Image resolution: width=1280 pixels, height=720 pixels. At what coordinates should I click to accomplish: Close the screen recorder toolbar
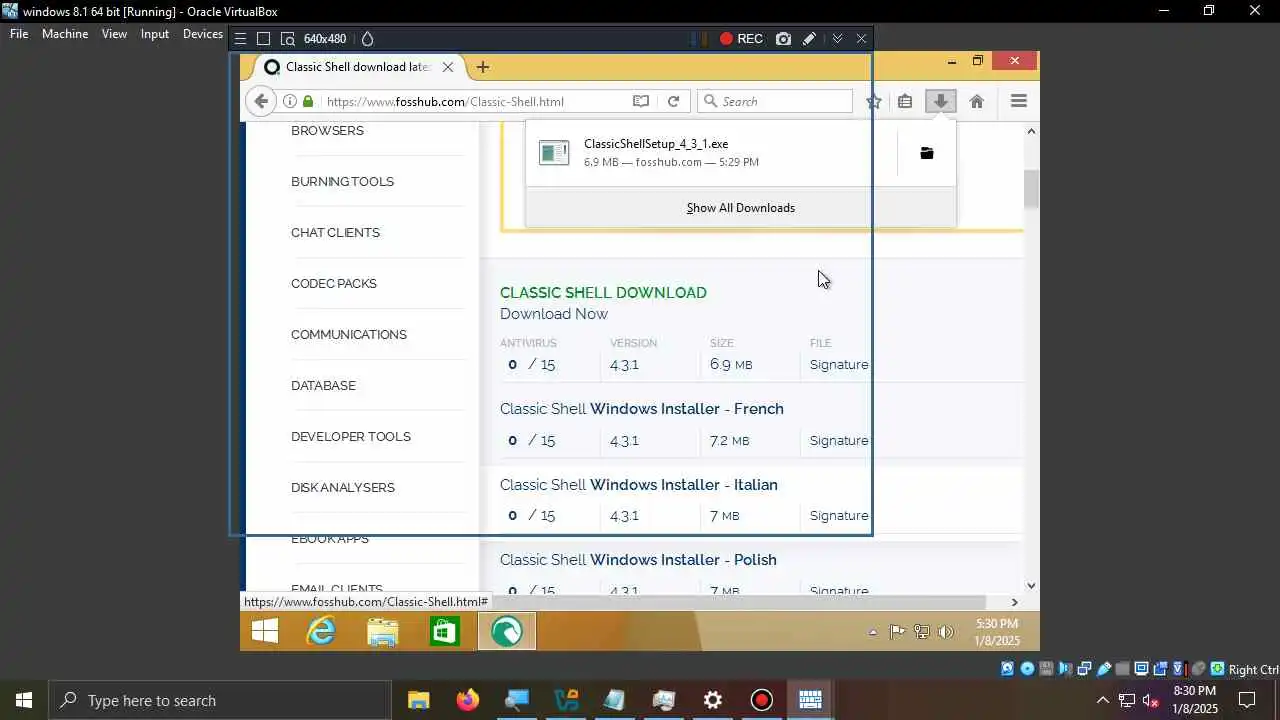[x=861, y=39]
